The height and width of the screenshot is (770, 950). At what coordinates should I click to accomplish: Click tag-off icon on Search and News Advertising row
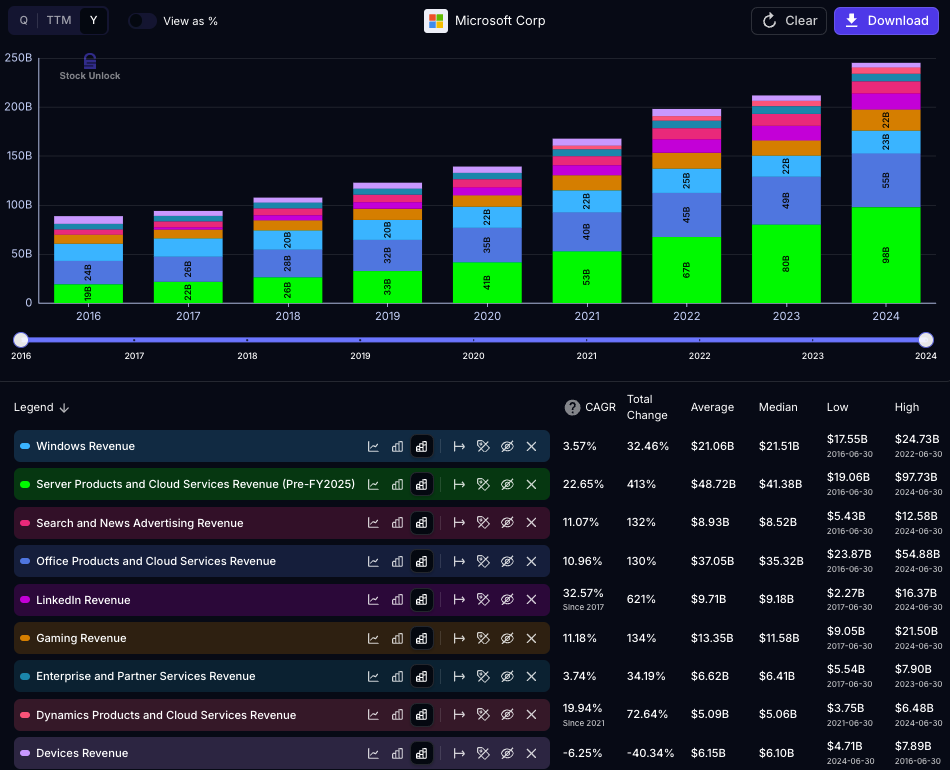pos(483,523)
